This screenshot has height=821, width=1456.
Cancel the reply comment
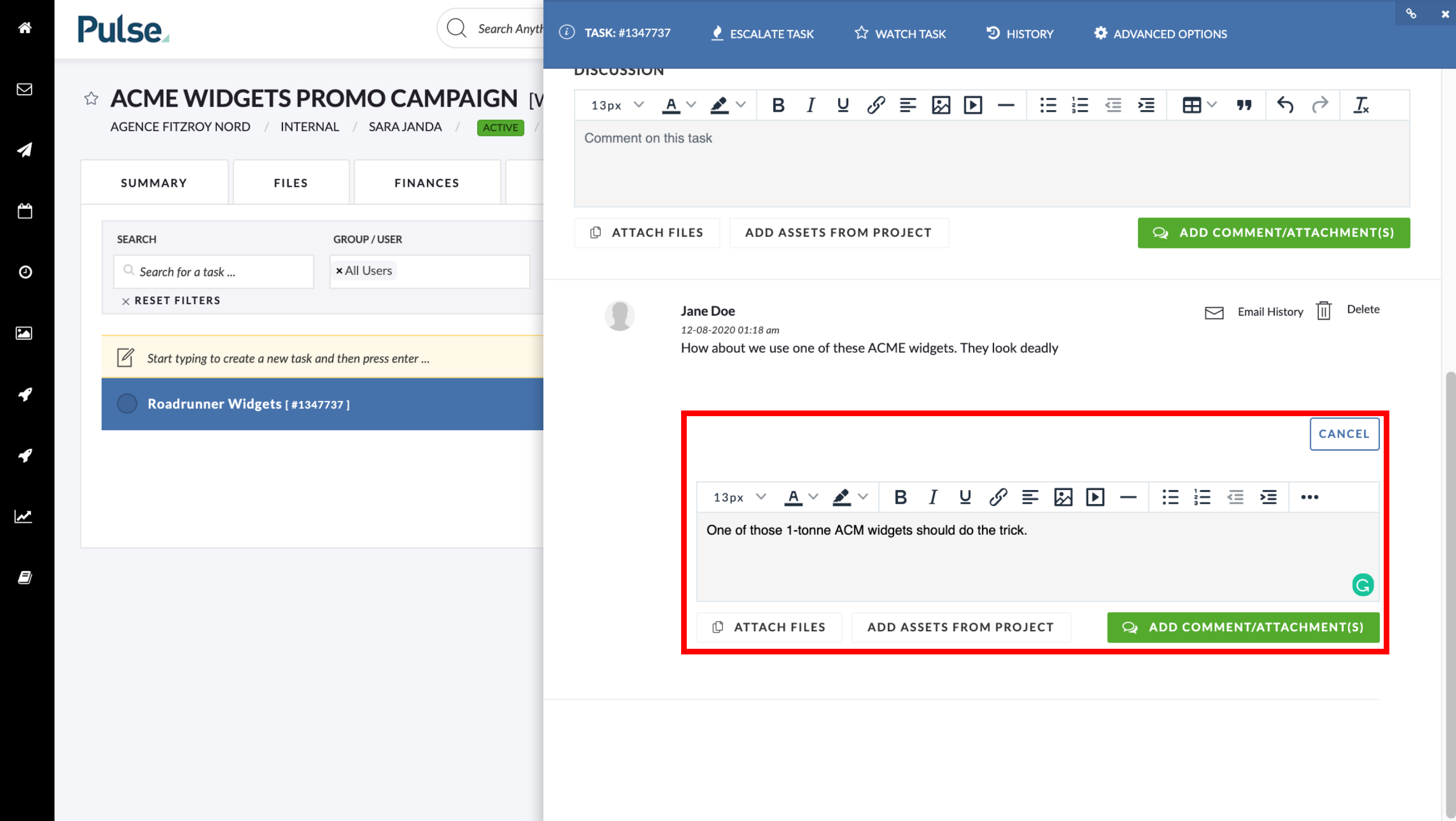(x=1344, y=434)
